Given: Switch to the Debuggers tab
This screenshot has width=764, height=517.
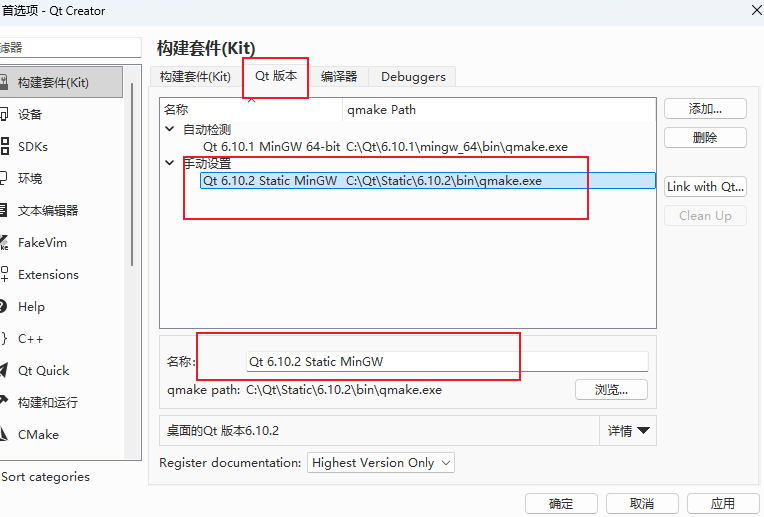Looking at the screenshot, I should [x=413, y=77].
